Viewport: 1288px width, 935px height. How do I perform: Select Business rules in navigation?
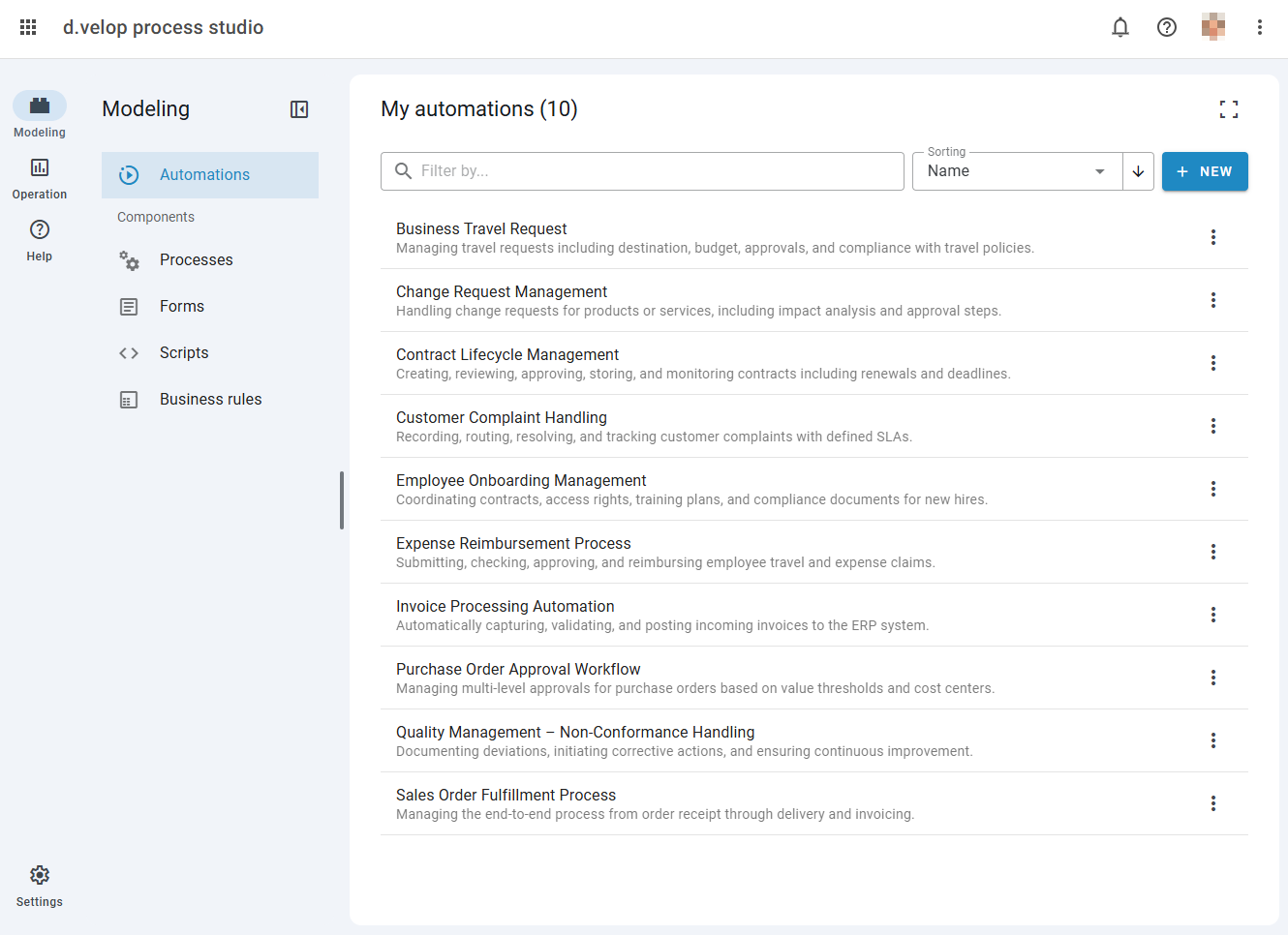210,399
